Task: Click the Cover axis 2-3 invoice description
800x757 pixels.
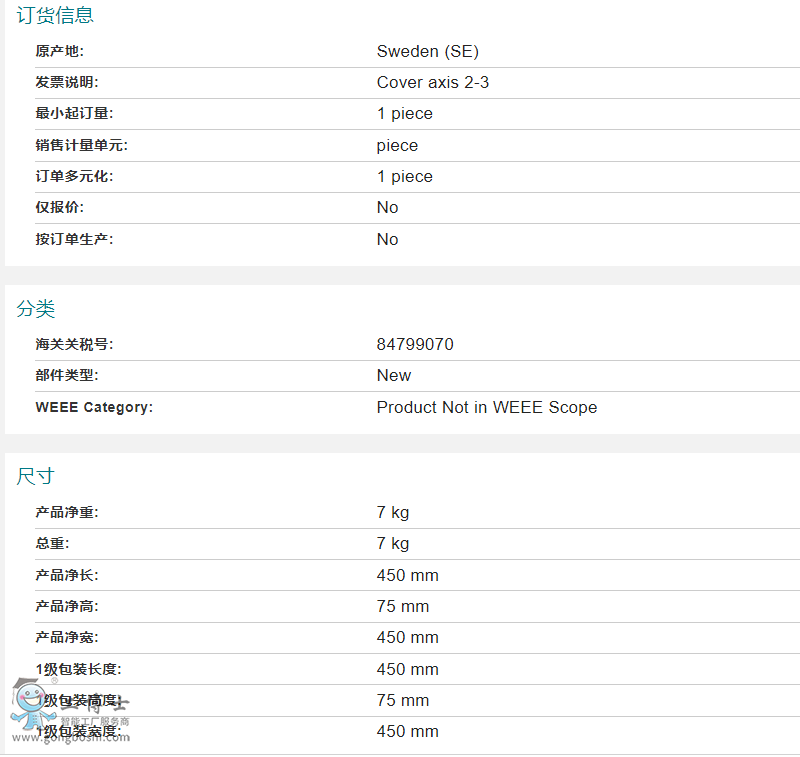Action: [x=432, y=82]
